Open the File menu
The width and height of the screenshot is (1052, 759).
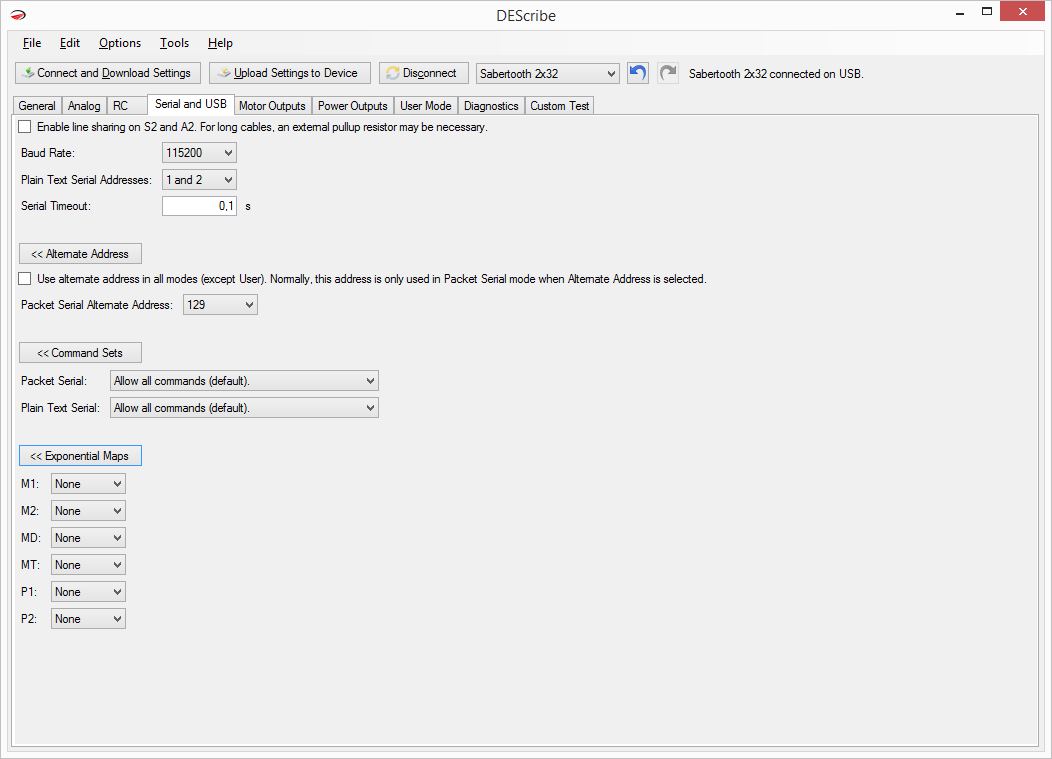click(32, 43)
